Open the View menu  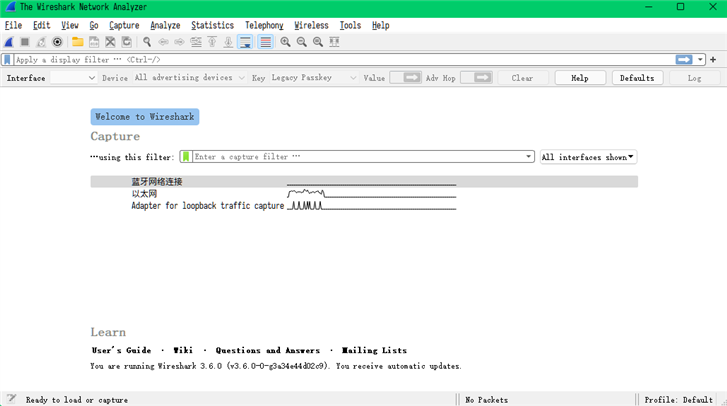(x=70, y=25)
